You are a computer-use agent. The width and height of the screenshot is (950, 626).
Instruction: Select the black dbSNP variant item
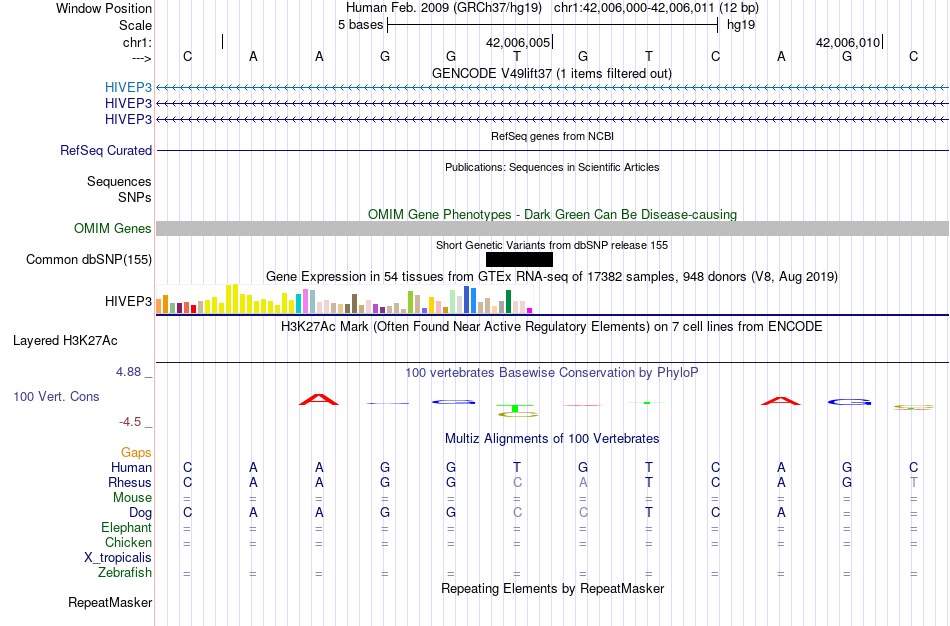(x=519, y=259)
